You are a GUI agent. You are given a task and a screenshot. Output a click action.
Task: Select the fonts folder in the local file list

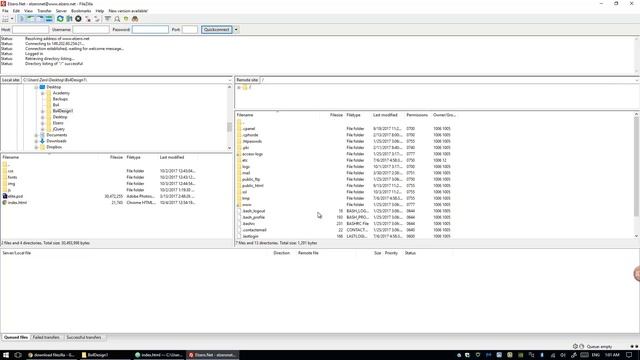pos(12,178)
